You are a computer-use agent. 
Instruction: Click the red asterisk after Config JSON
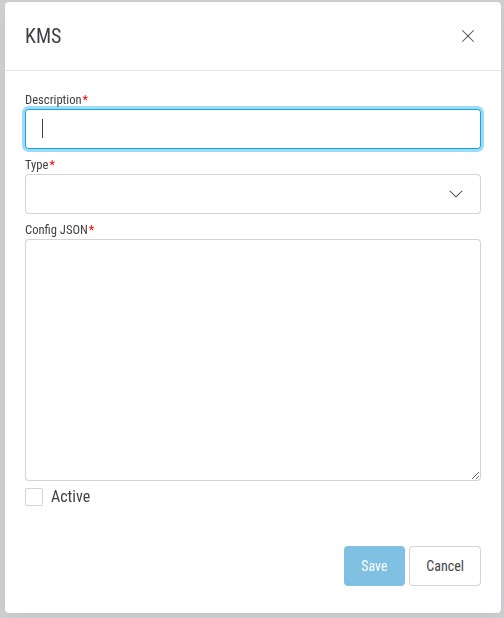pyautogui.click(x=91, y=228)
